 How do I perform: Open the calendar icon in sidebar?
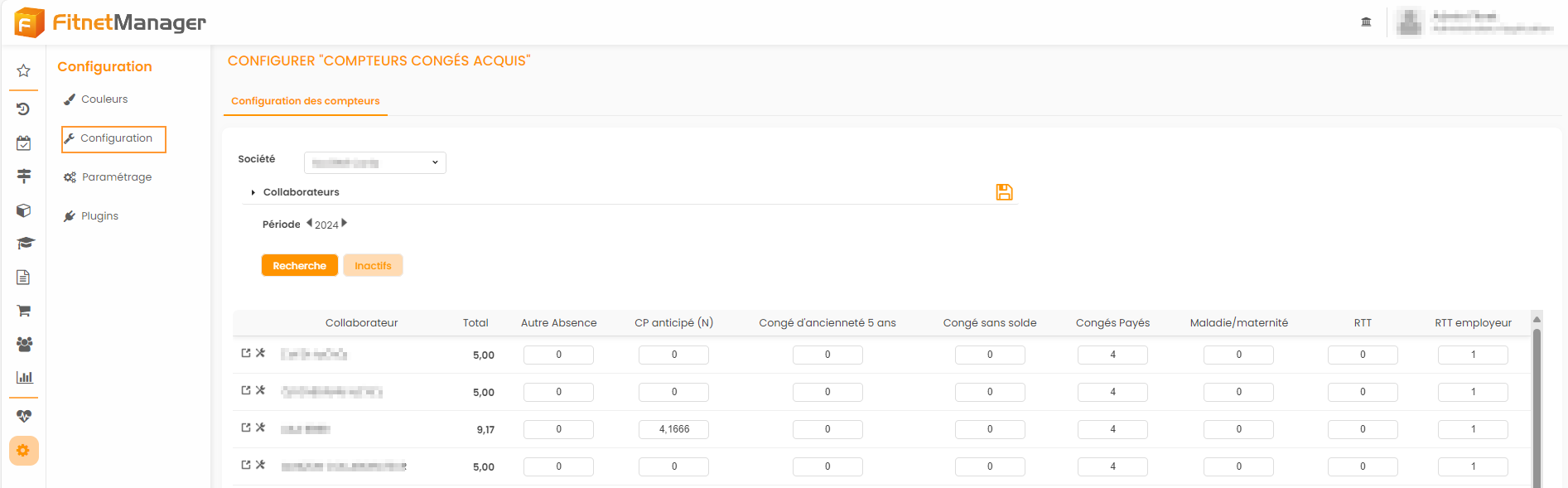(24, 143)
